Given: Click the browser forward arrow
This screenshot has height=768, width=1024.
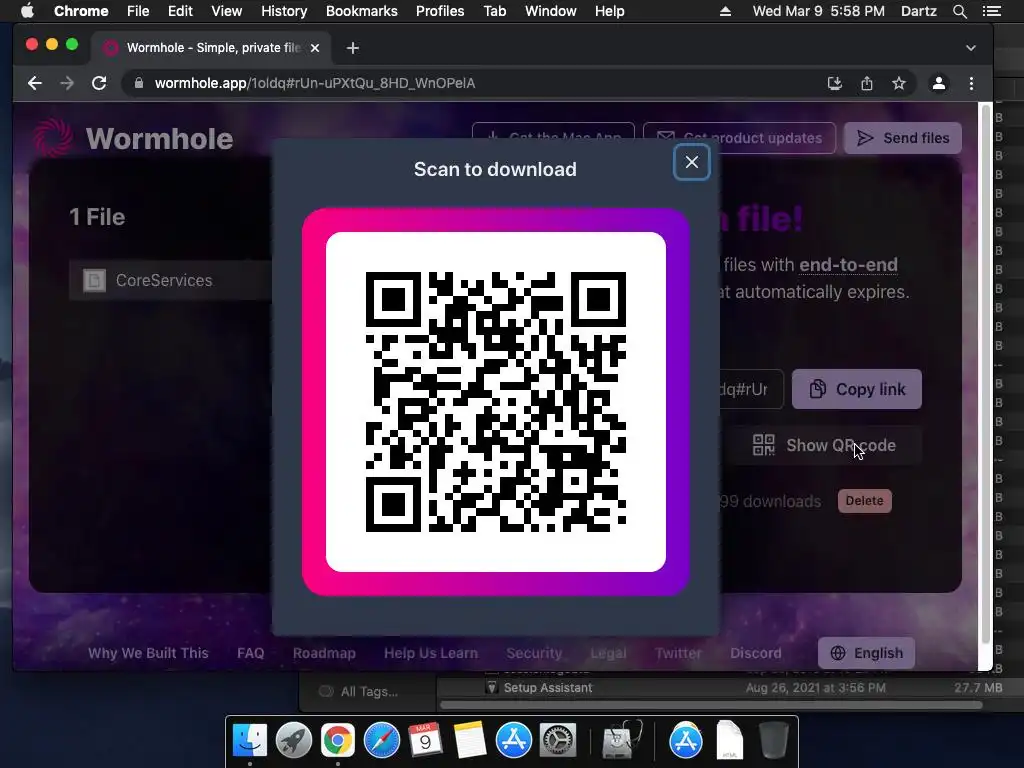Looking at the screenshot, I should click(67, 83).
